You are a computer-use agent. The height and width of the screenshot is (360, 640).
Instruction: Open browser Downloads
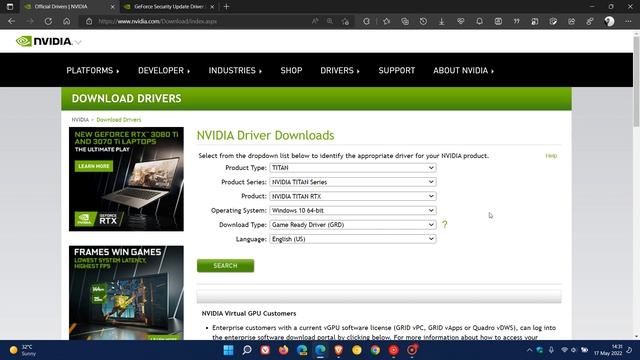pyautogui.click(x=442, y=21)
